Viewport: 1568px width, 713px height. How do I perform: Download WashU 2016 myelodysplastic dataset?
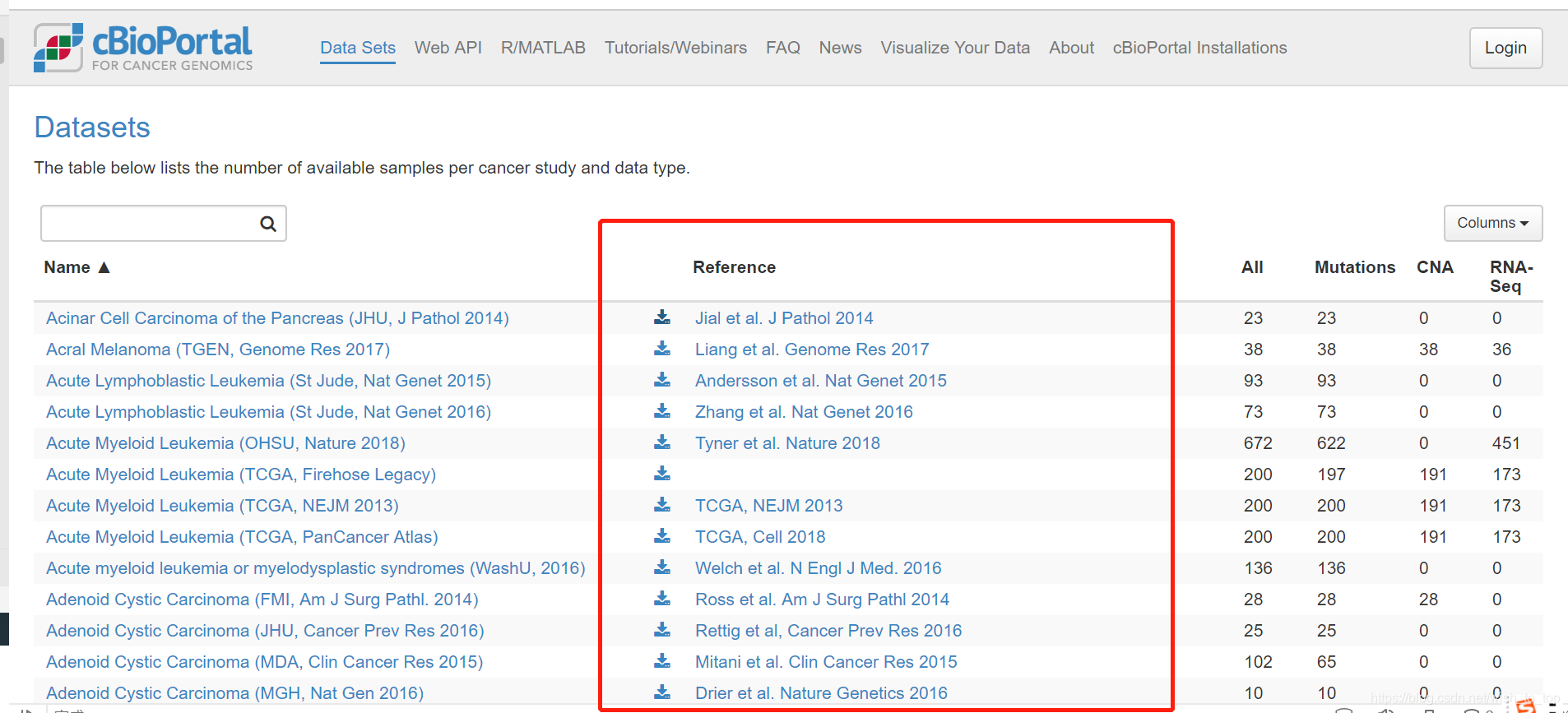(662, 567)
